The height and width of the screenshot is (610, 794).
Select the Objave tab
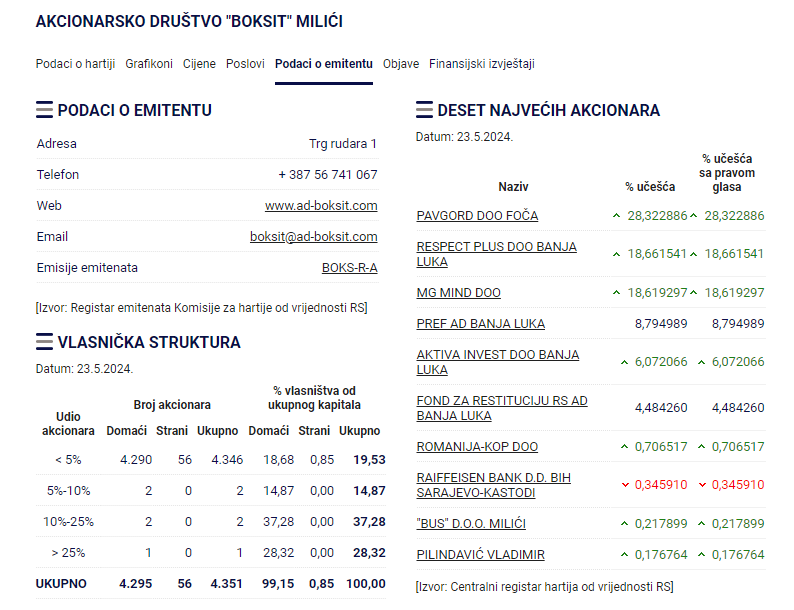coord(401,64)
